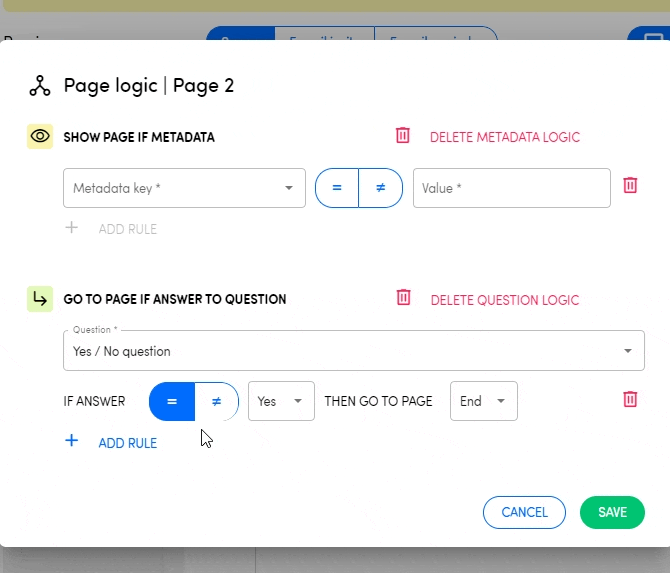This screenshot has width=670, height=573.
Task: Select the equals operator in metadata rule
Action: pyautogui.click(x=337, y=188)
